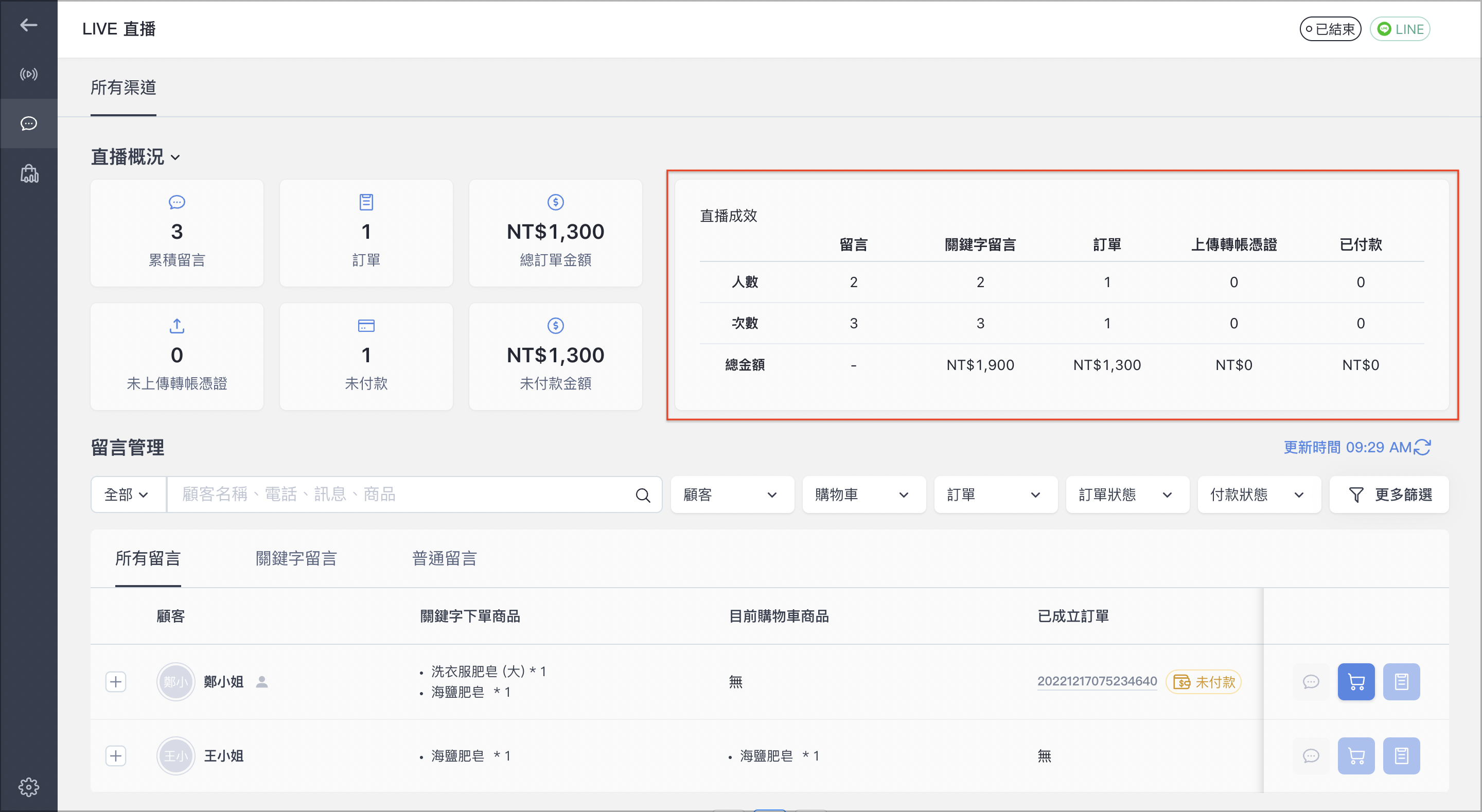Click the customer search input field
Viewport: 1482px width, 812px height.
point(414,495)
